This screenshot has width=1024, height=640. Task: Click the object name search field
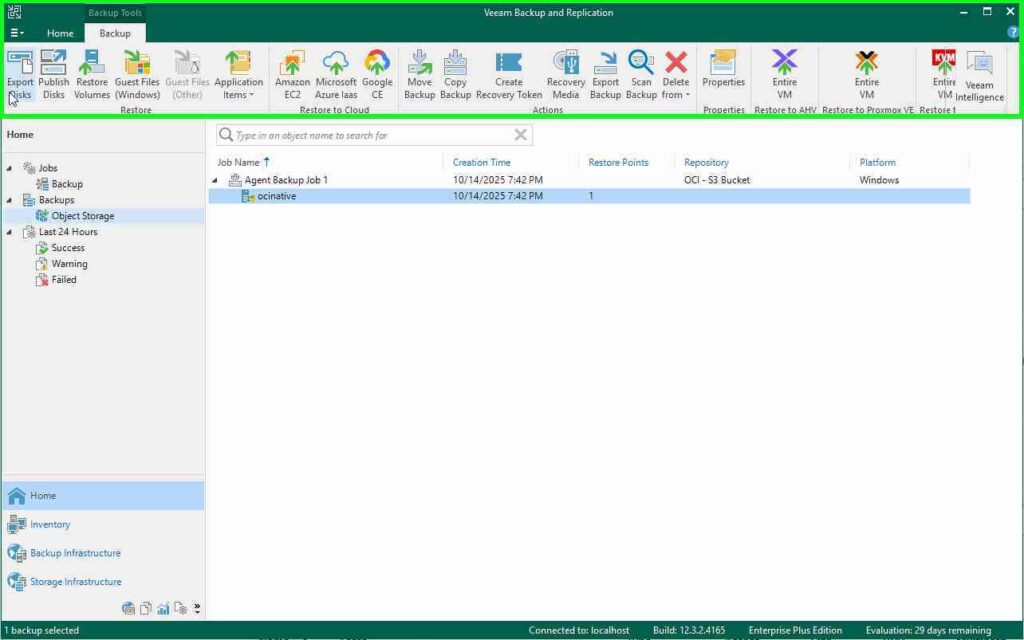[370, 135]
